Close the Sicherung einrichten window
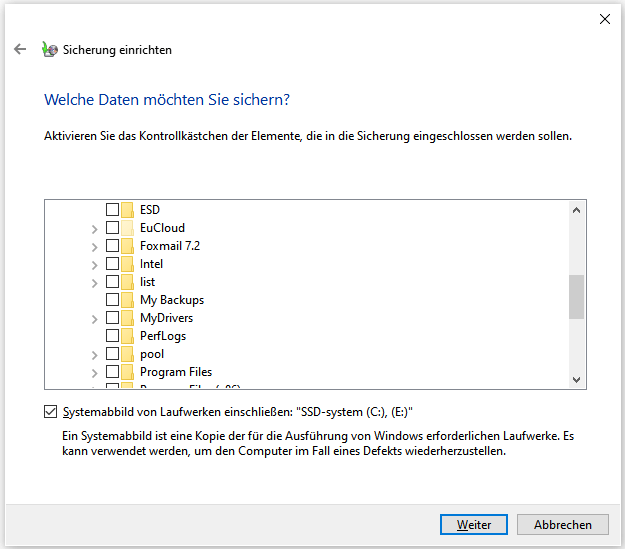This screenshot has width=625, height=549. [604, 18]
